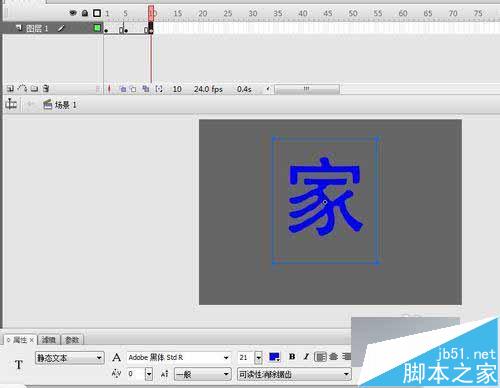
Task: Open the blue text fill color swatch
Action: [x=274, y=357]
